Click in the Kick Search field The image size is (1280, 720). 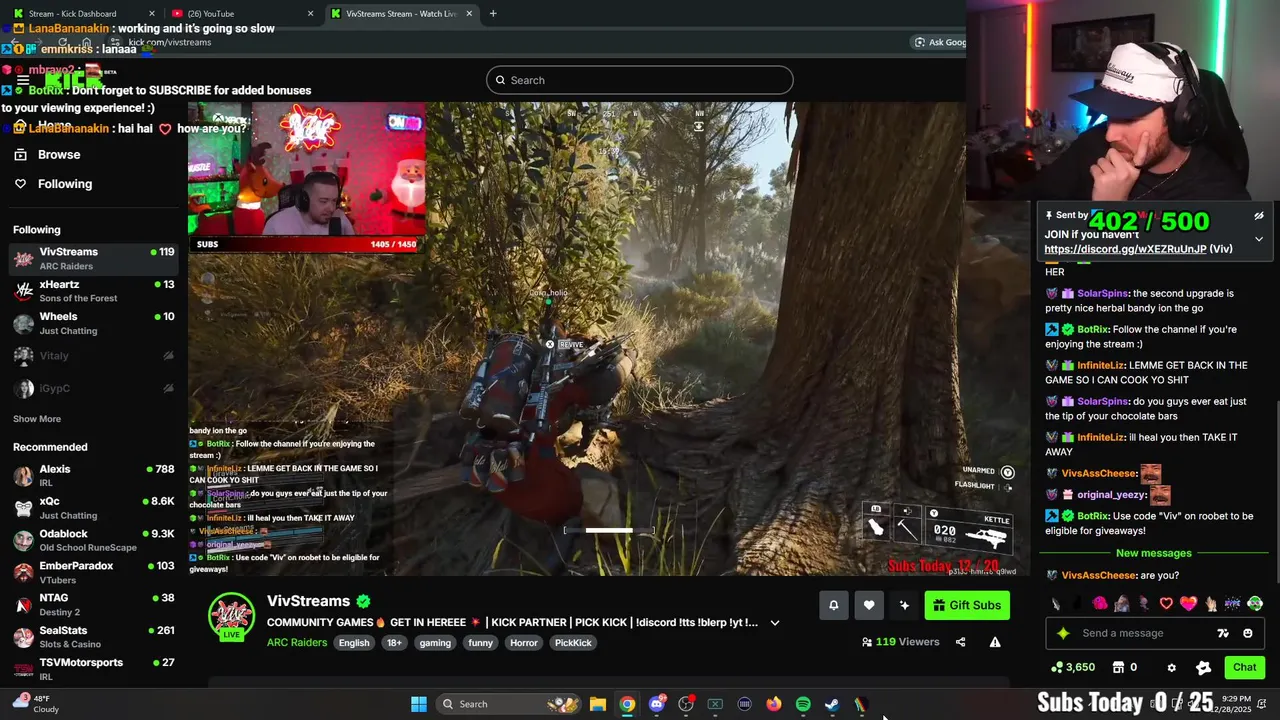[x=640, y=80]
